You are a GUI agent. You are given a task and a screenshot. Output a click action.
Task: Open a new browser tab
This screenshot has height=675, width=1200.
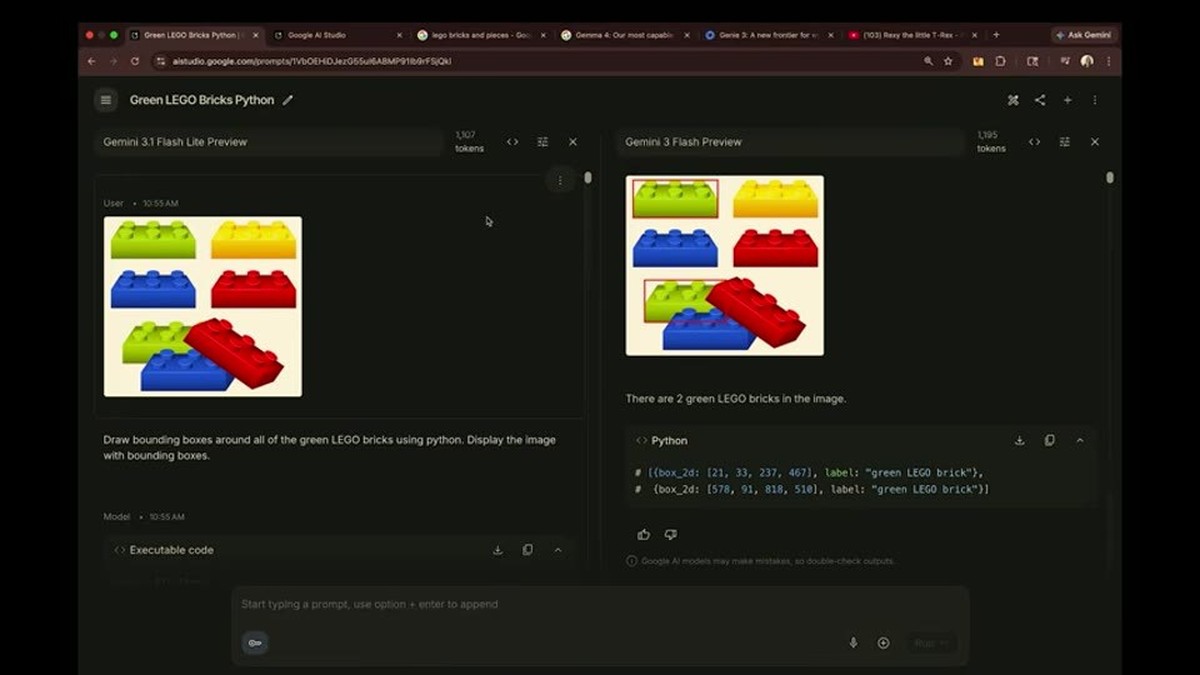tap(995, 35)
